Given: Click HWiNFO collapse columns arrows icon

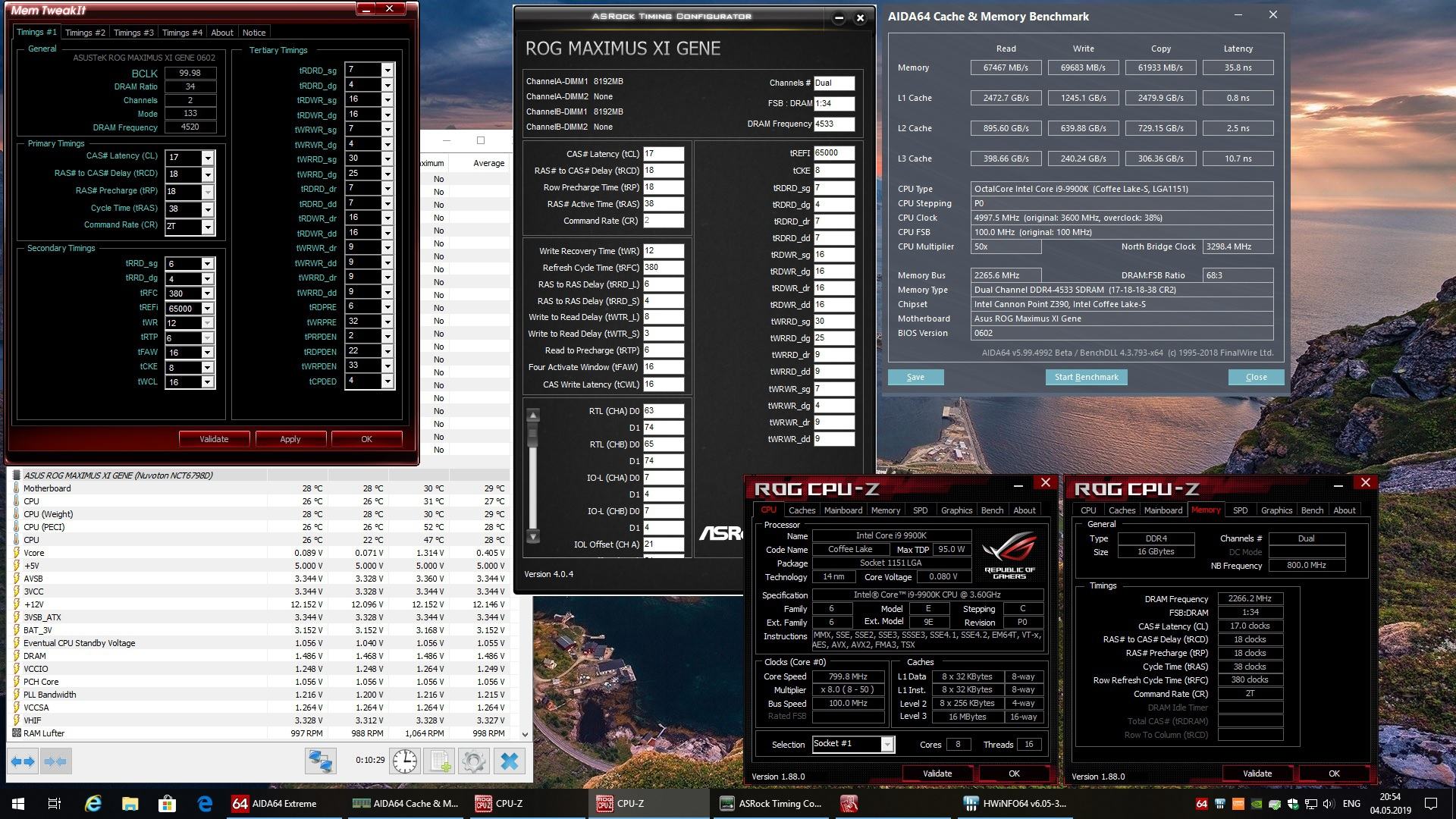Looking at the screenshot, I should pyautogui.click(x=55, y=761).
